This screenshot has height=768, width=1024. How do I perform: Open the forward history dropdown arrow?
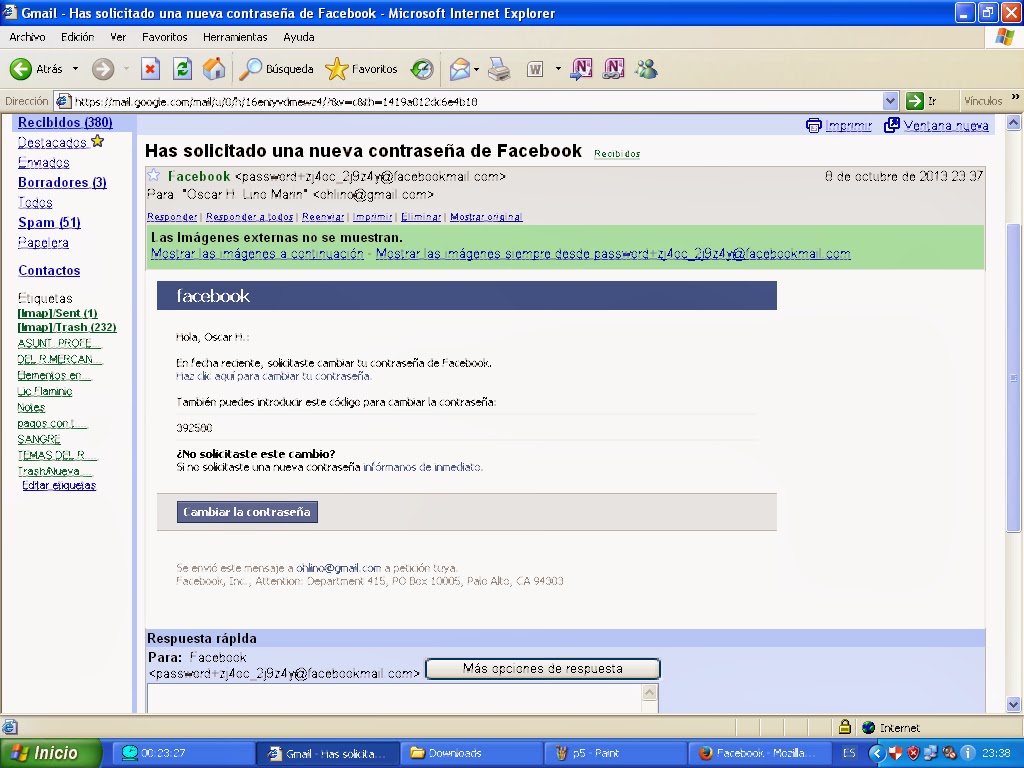click(x=126, y=69)
